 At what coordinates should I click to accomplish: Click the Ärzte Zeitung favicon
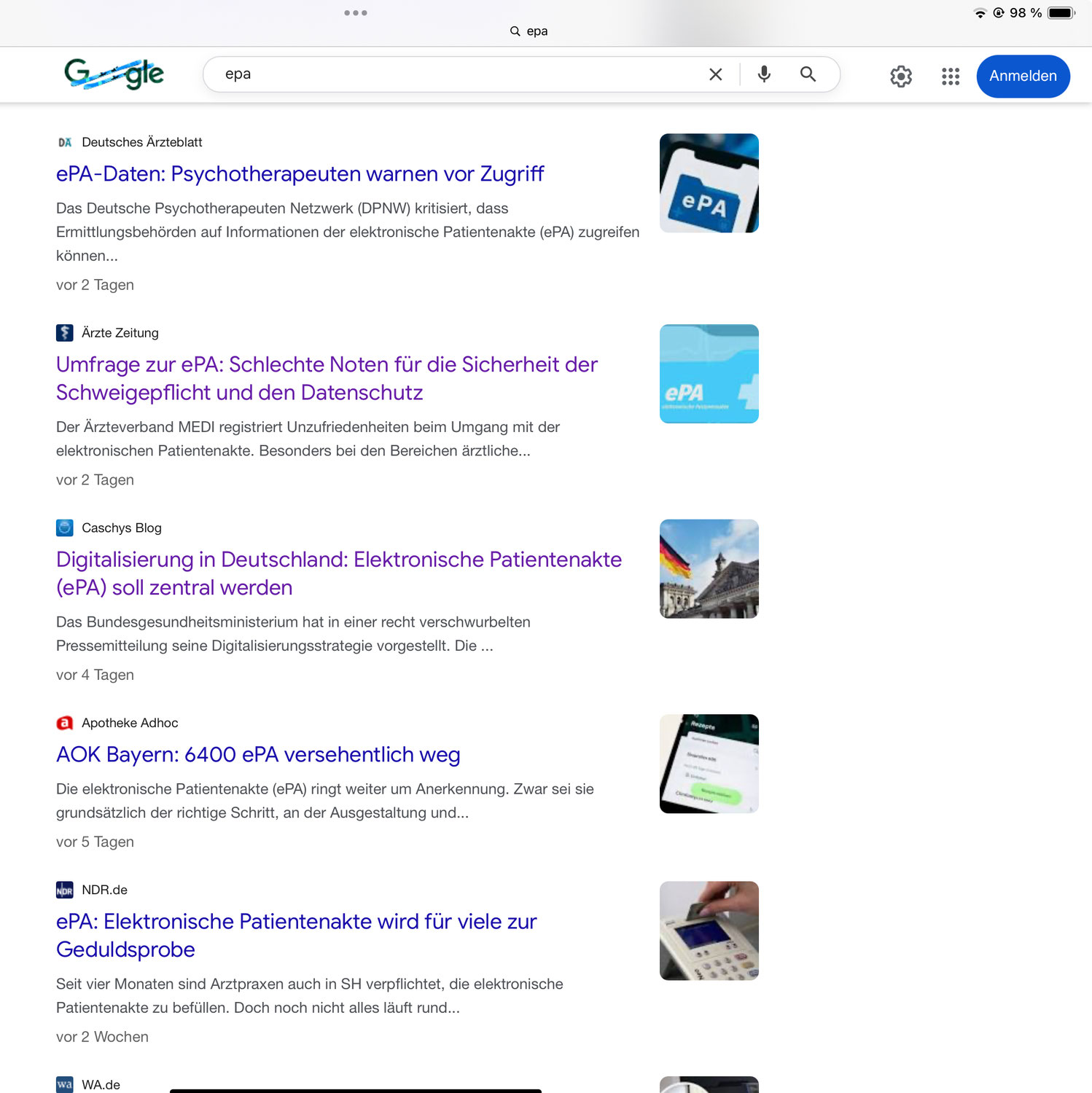coord(65,333)
